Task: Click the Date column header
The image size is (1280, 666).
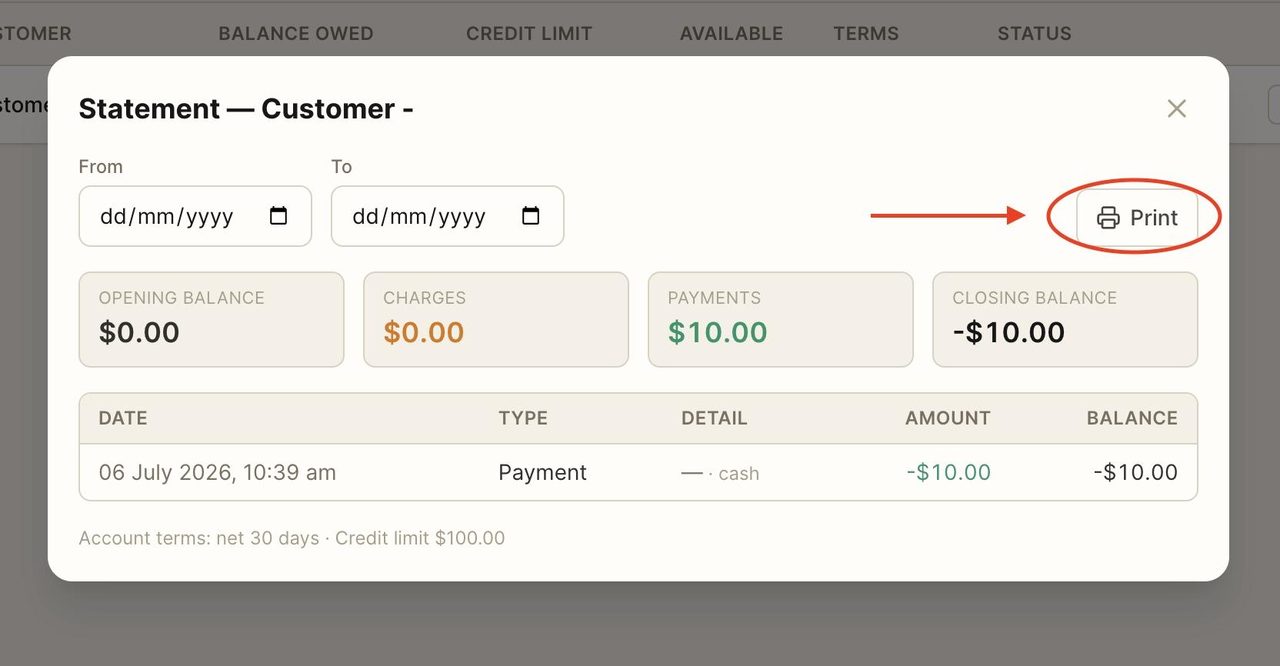Action: click(x=123, y=418)
